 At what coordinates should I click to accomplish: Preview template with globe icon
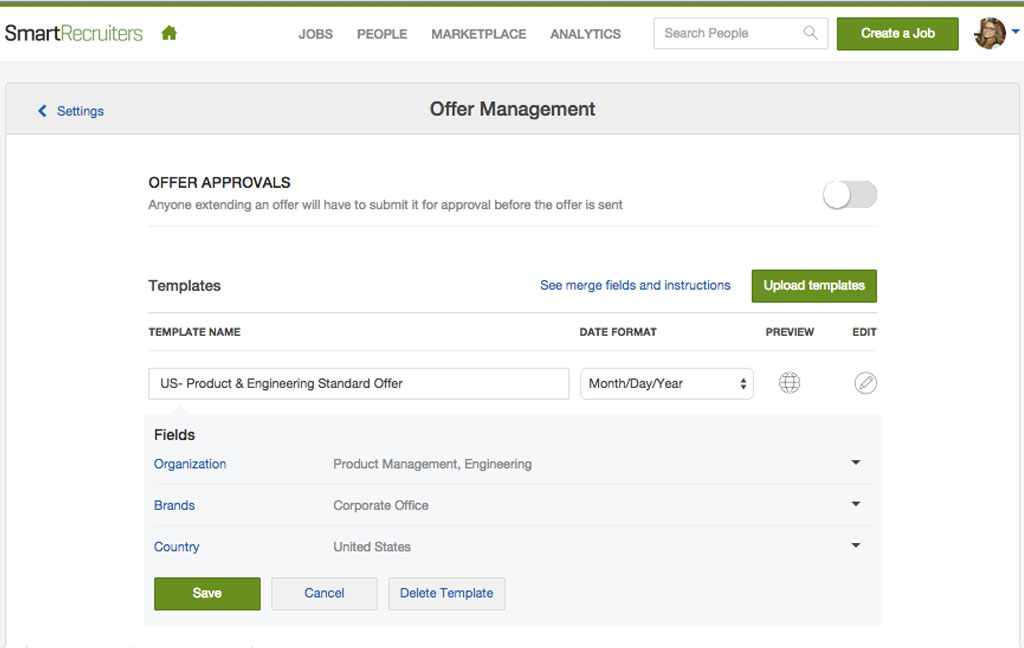tap(789, 383)
